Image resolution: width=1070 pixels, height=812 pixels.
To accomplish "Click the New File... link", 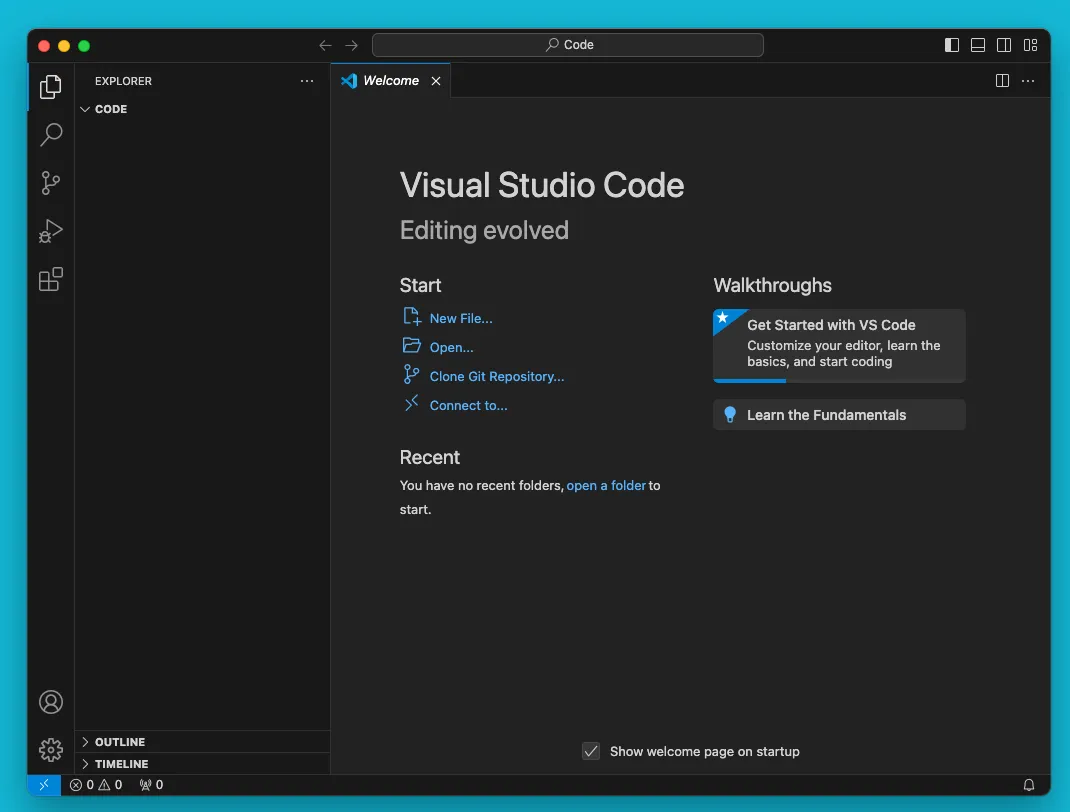I will point(461,318).
